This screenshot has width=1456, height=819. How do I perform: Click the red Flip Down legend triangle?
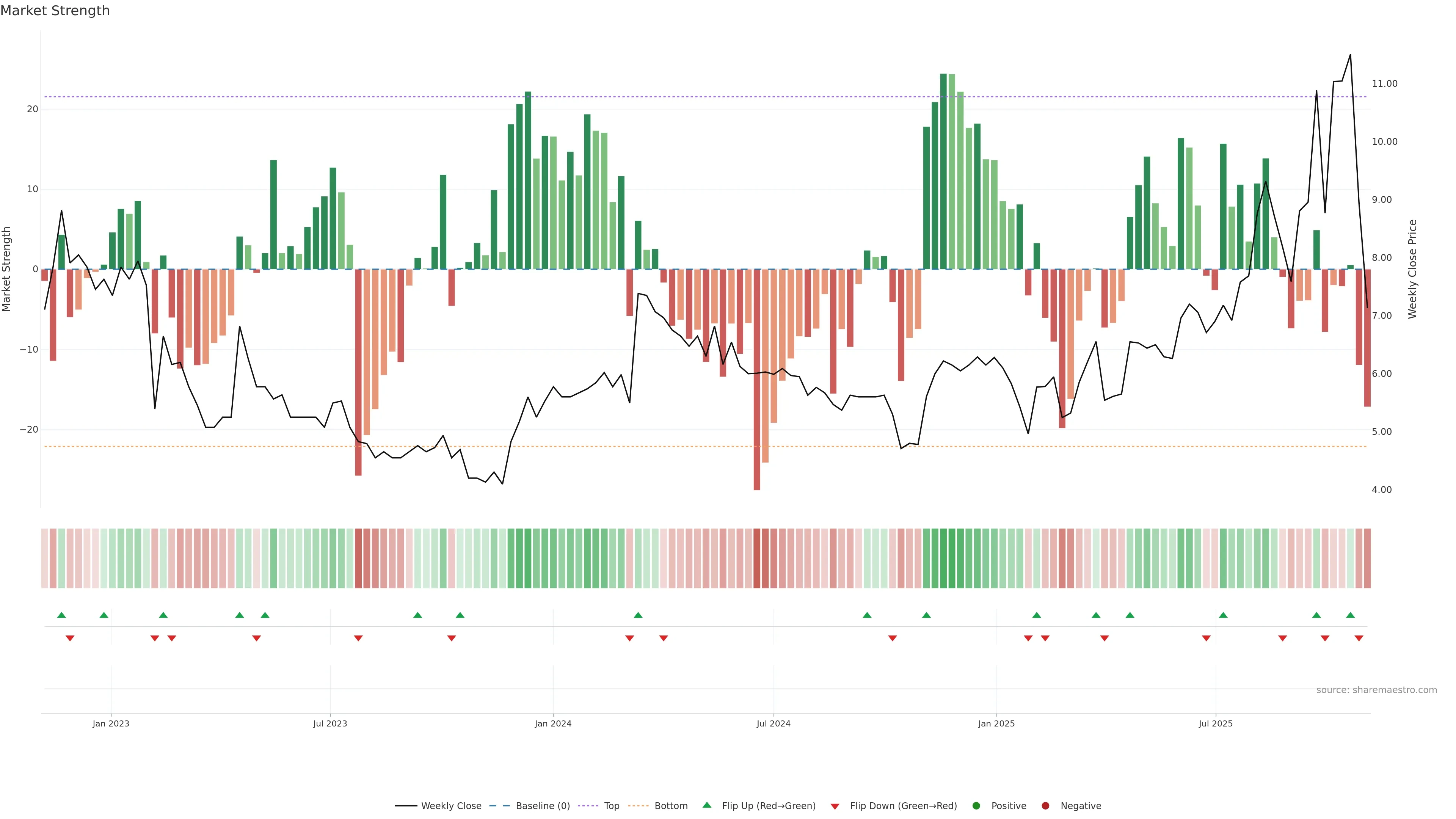835,806
